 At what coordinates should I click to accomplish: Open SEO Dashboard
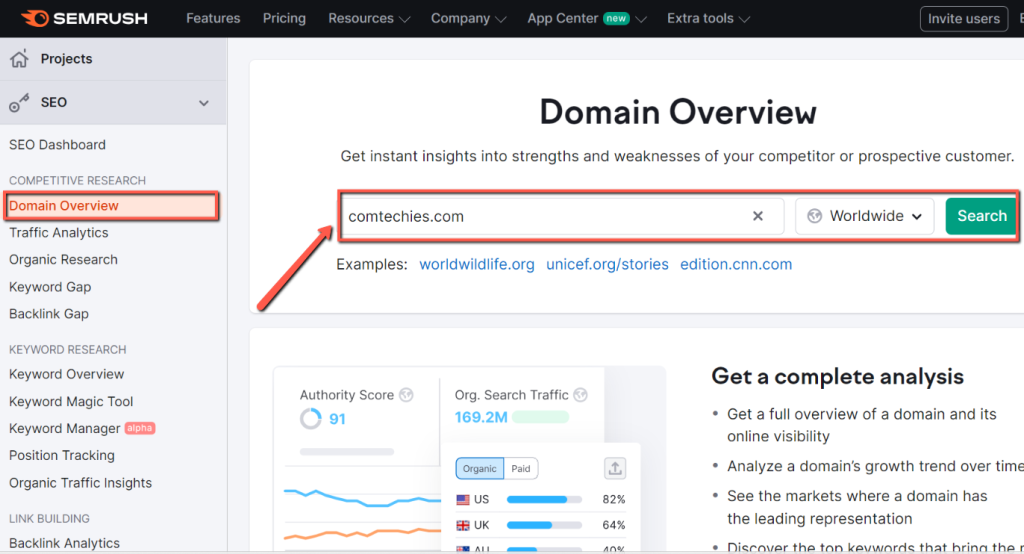pos(57,145)
